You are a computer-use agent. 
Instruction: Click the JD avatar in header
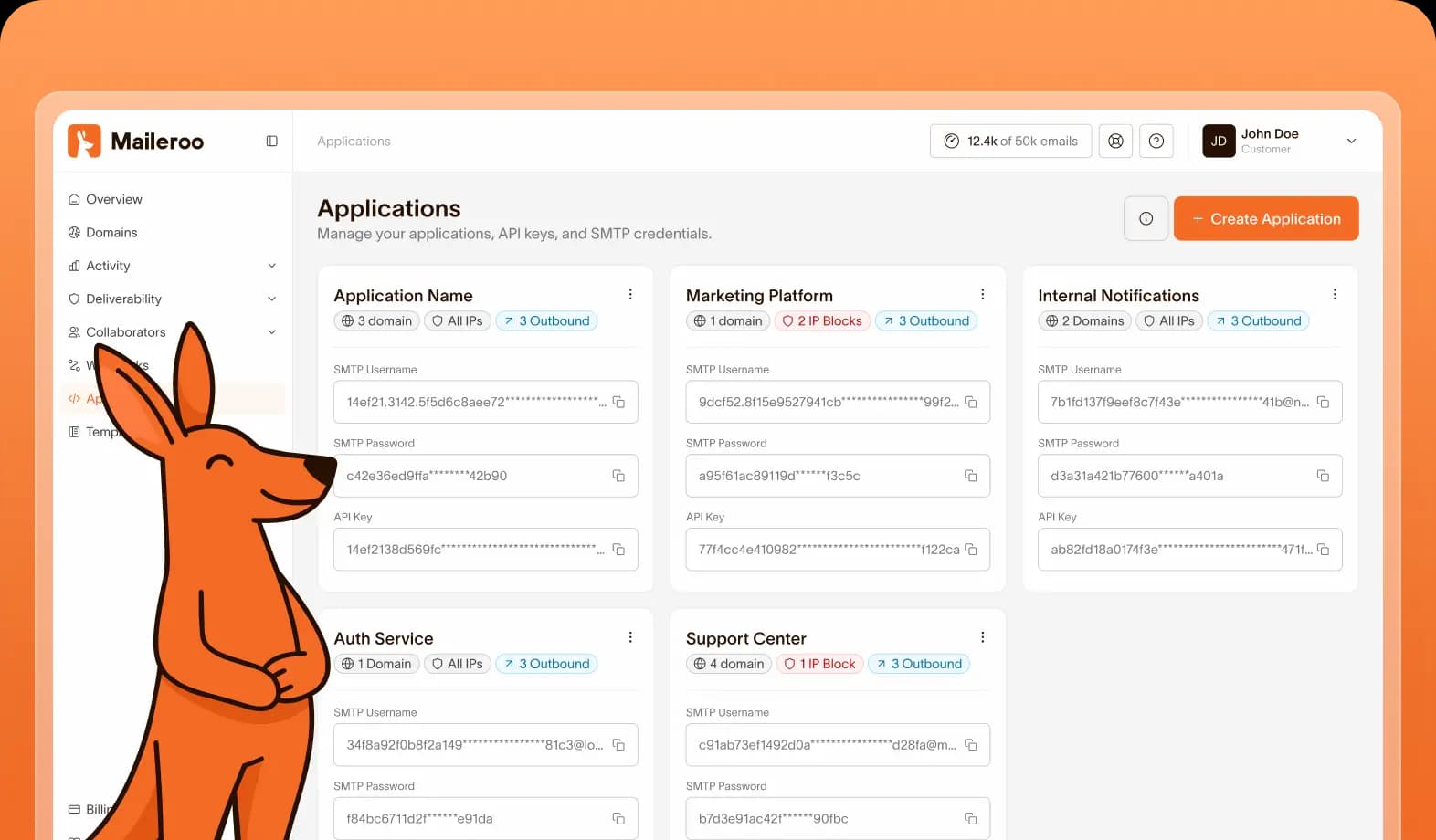[x=1219, y=141]
